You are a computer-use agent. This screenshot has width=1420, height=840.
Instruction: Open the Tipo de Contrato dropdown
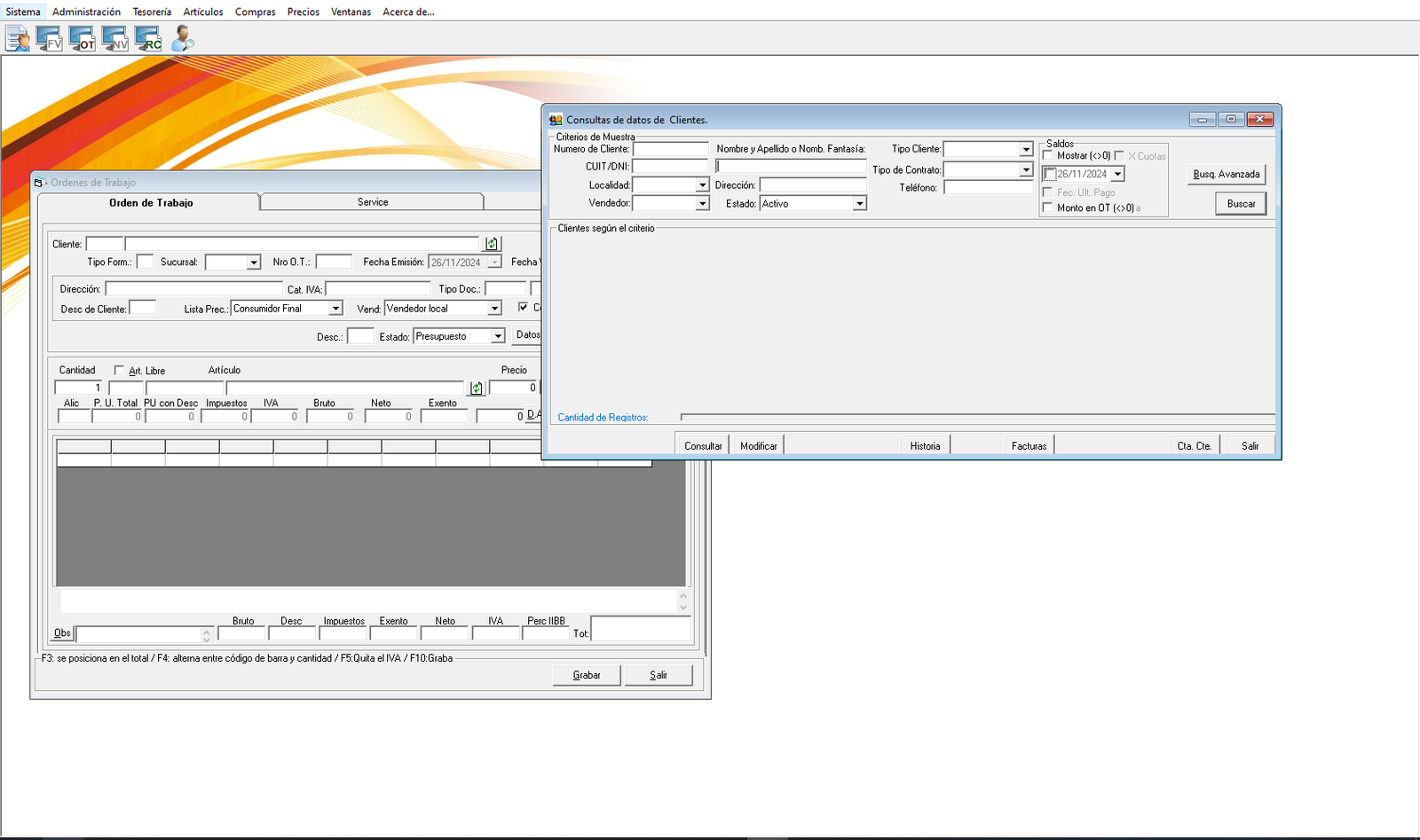[1026, 169]
